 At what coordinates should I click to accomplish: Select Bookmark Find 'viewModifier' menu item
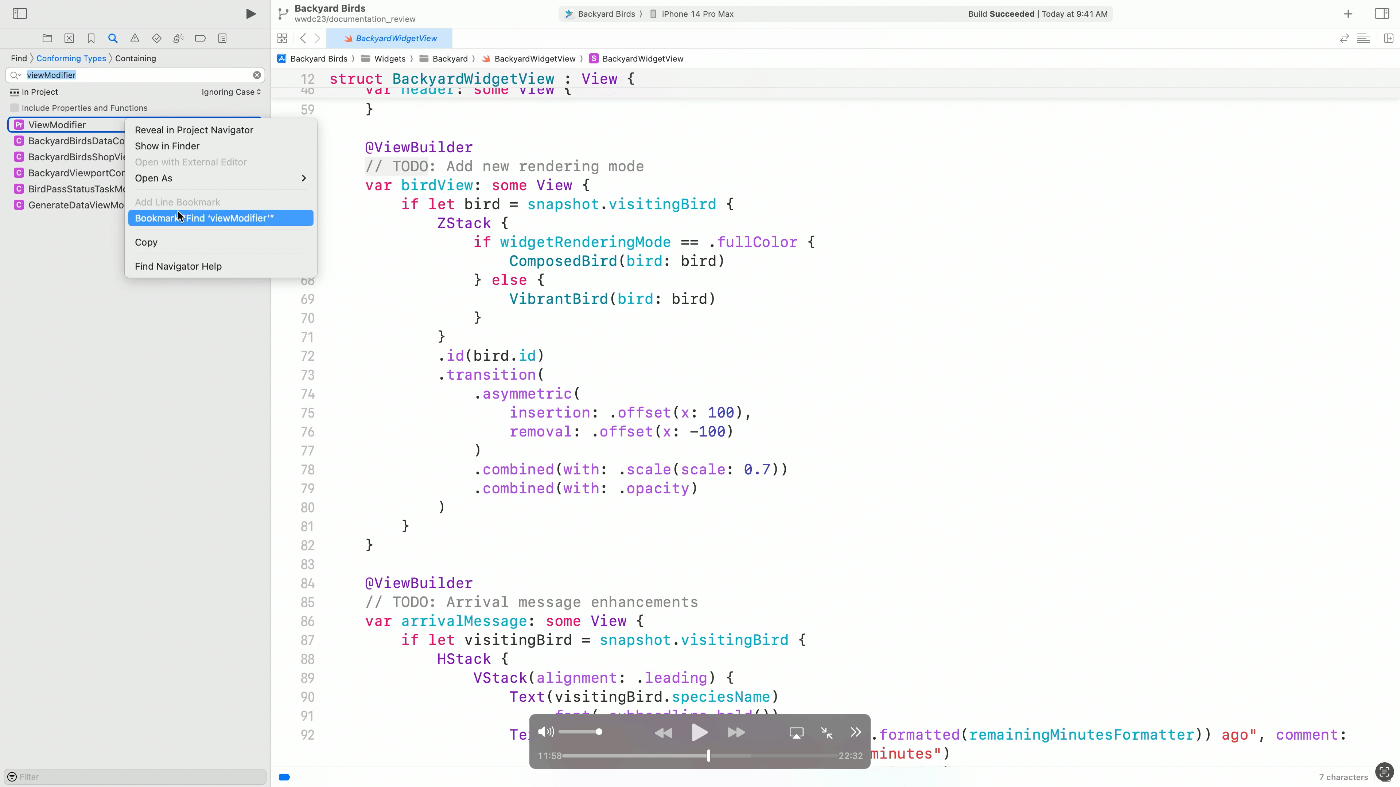tap(221, 218)
